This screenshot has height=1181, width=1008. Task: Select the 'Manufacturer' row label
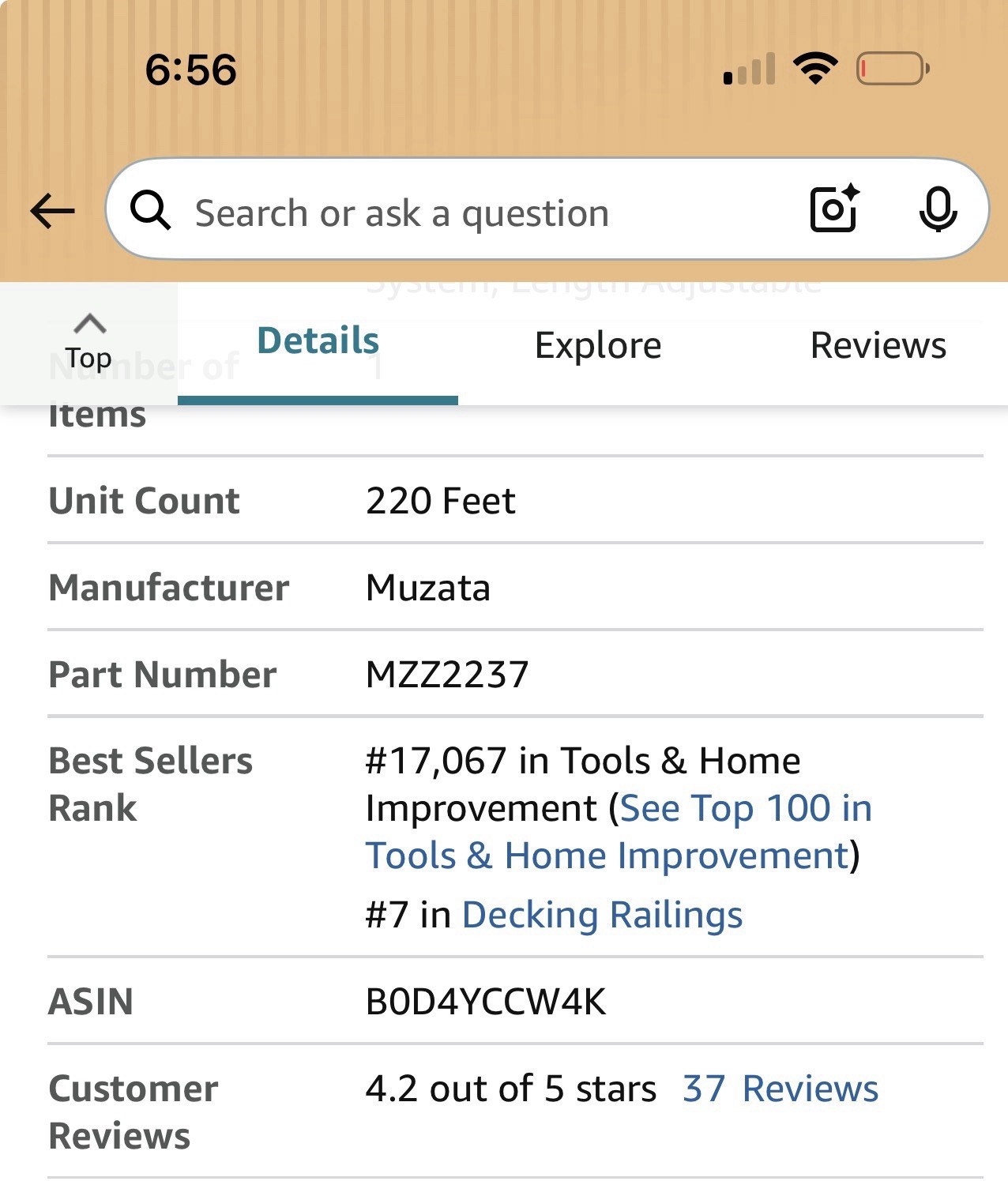click(x=169, y=588)
